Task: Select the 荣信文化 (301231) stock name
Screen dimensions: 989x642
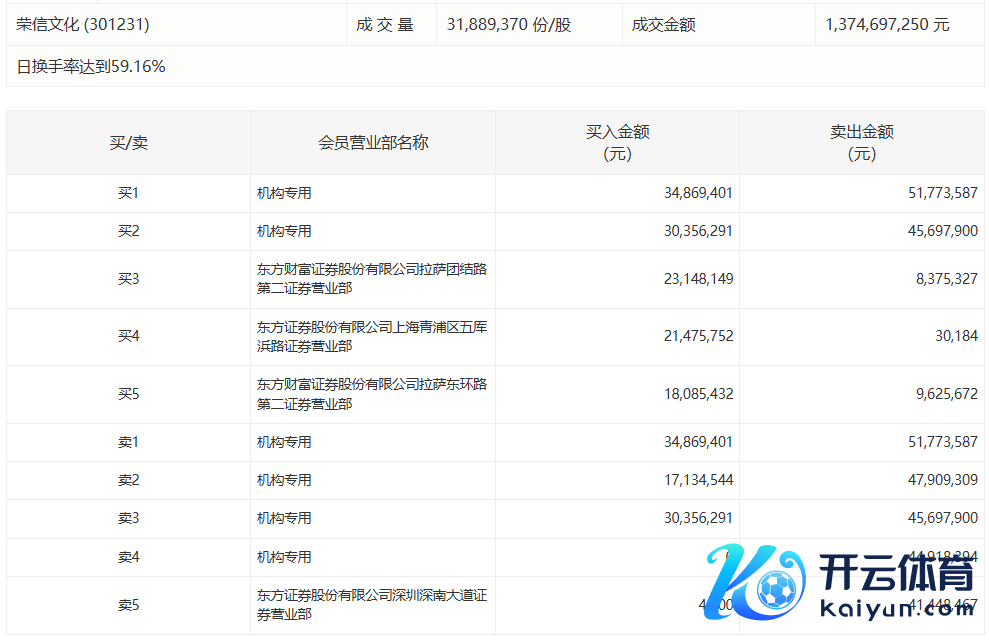Action: [83, 25]
